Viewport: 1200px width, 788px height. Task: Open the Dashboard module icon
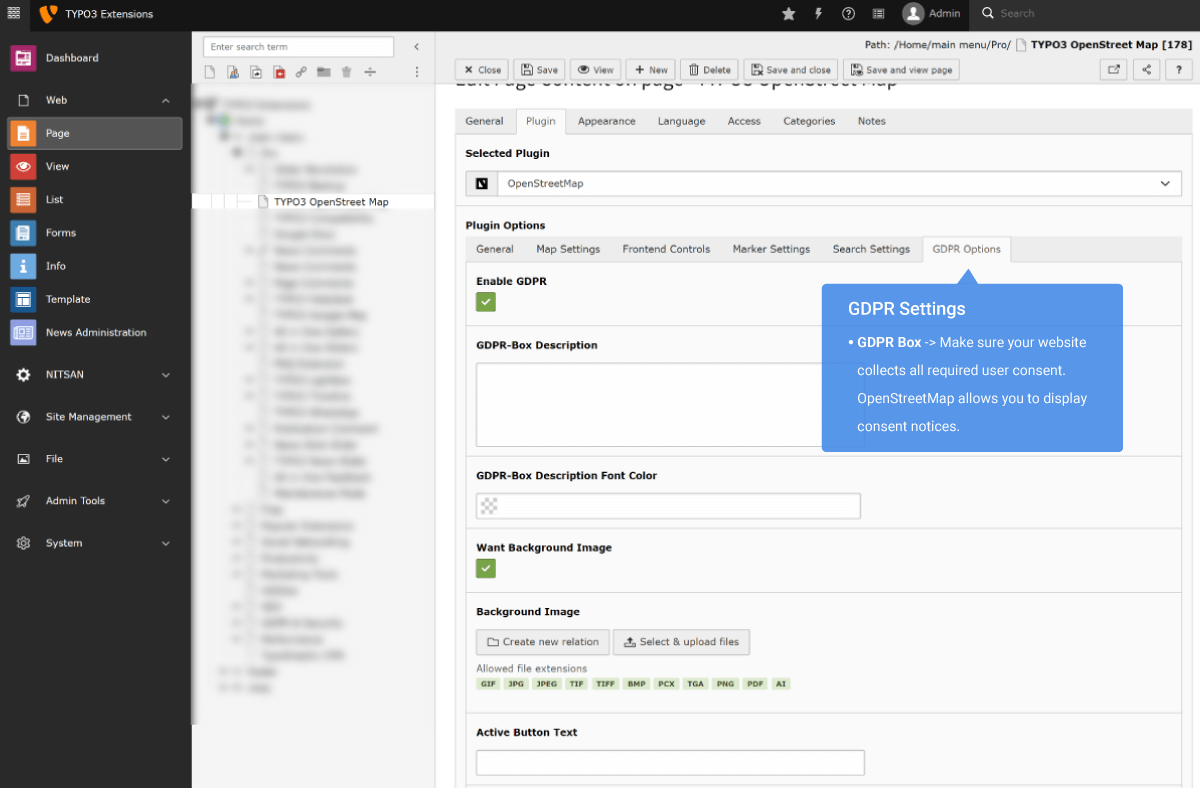pos(23,58)
